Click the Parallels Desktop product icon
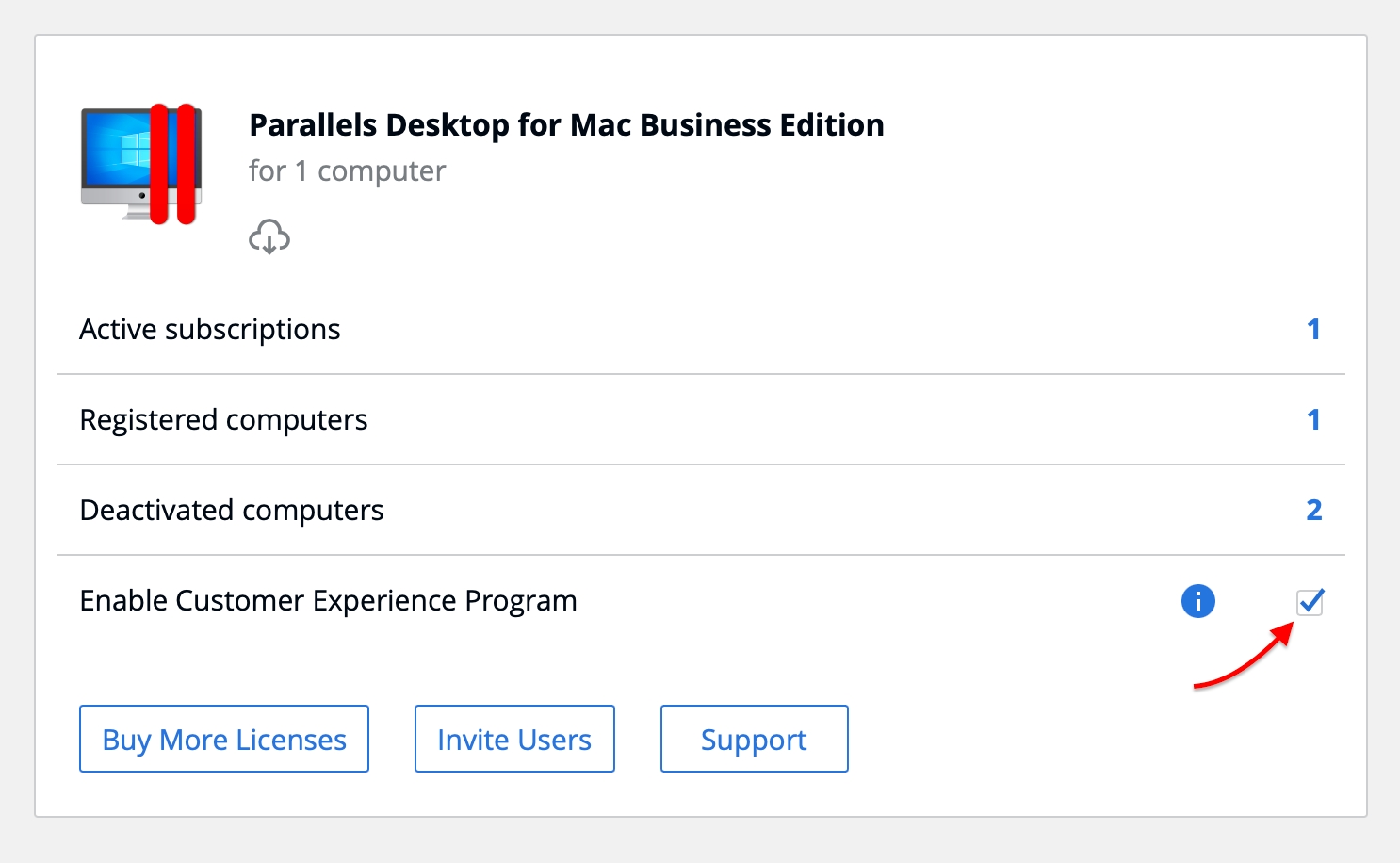 click(141, 164)
